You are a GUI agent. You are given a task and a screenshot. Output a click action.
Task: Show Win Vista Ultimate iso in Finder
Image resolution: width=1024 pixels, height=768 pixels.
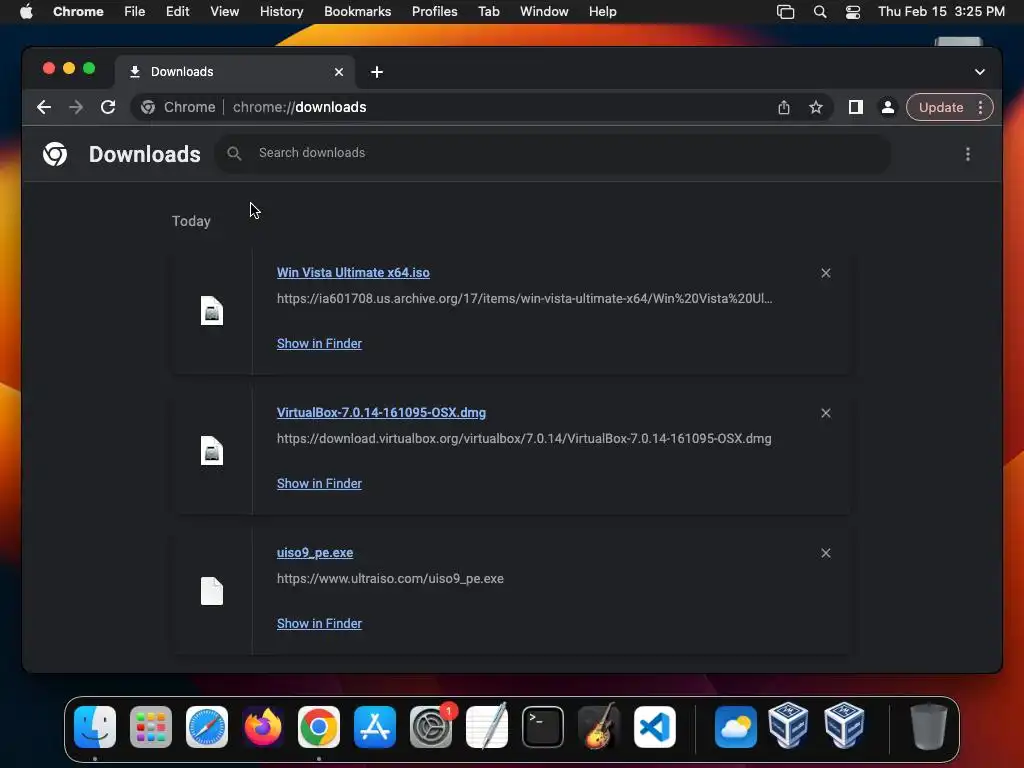(x=319, y=344)
